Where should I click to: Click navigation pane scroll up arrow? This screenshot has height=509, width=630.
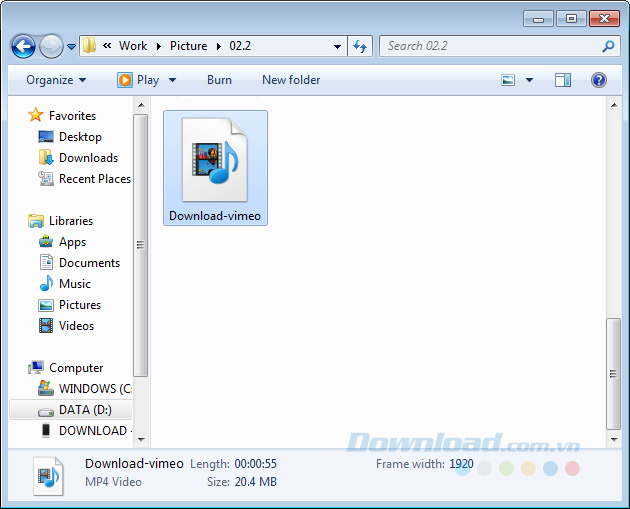pyautogui.click(x=141, y=105)
